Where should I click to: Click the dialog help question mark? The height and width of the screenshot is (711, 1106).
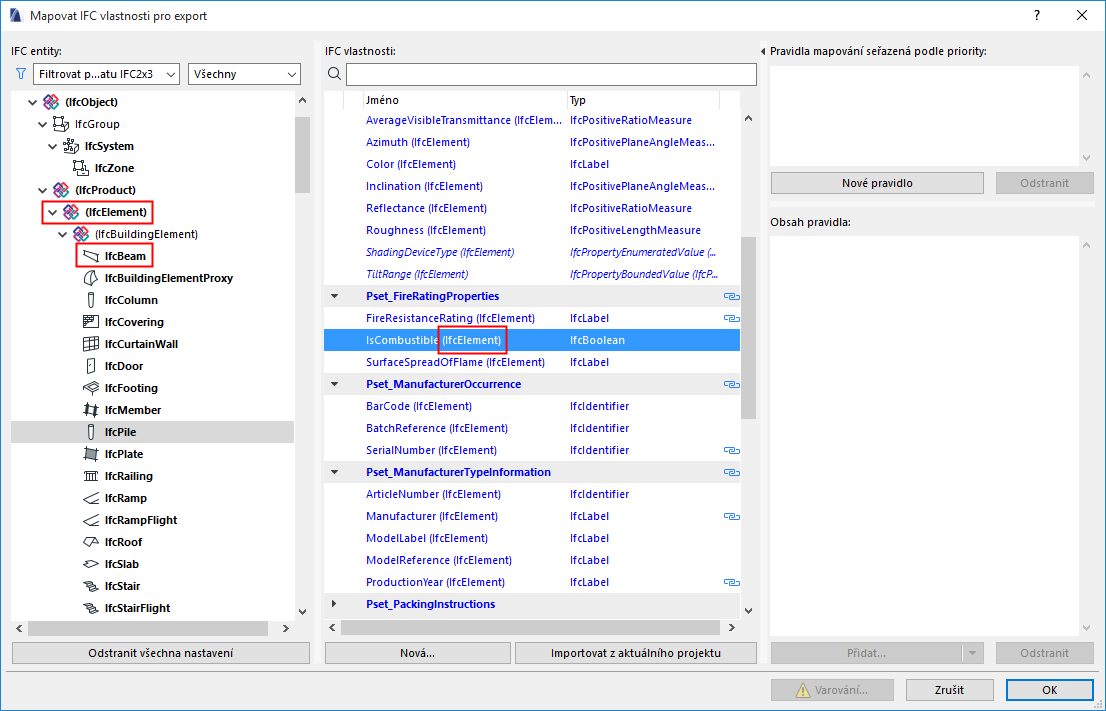1037,16
